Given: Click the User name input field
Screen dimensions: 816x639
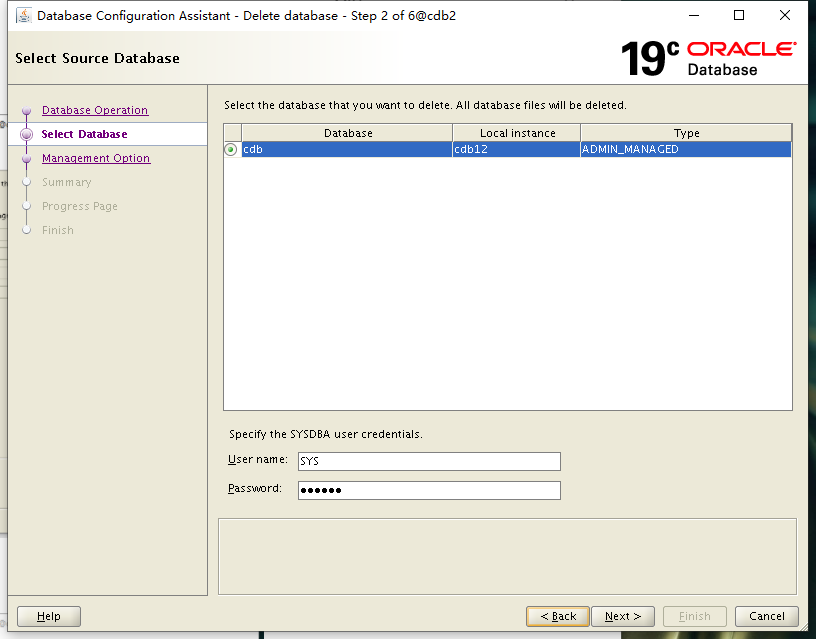Looking at the screenshot, I should click(429, 462).
